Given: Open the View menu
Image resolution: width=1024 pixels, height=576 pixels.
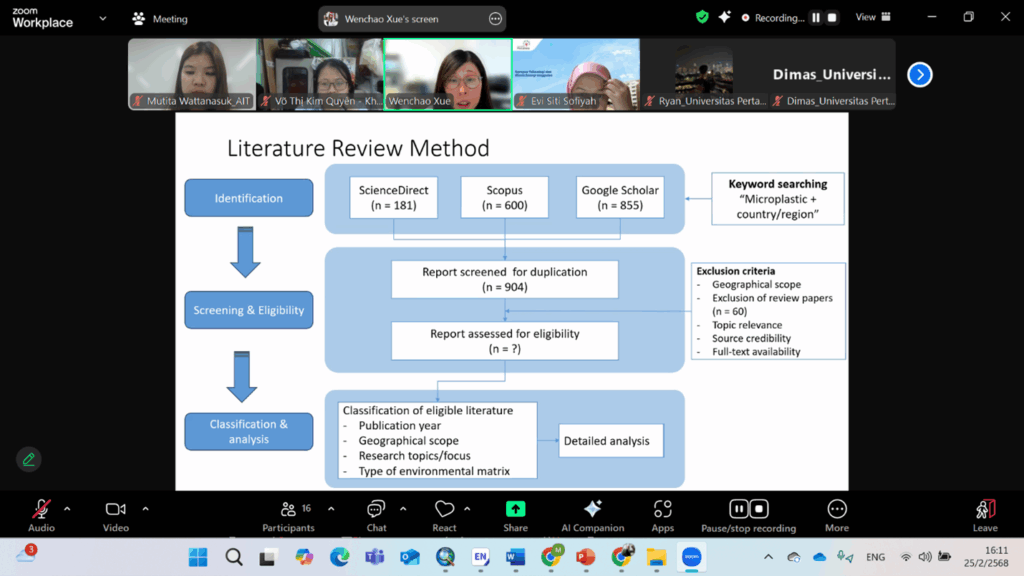Looking at the screenshot, I should (x=871, y=17).
